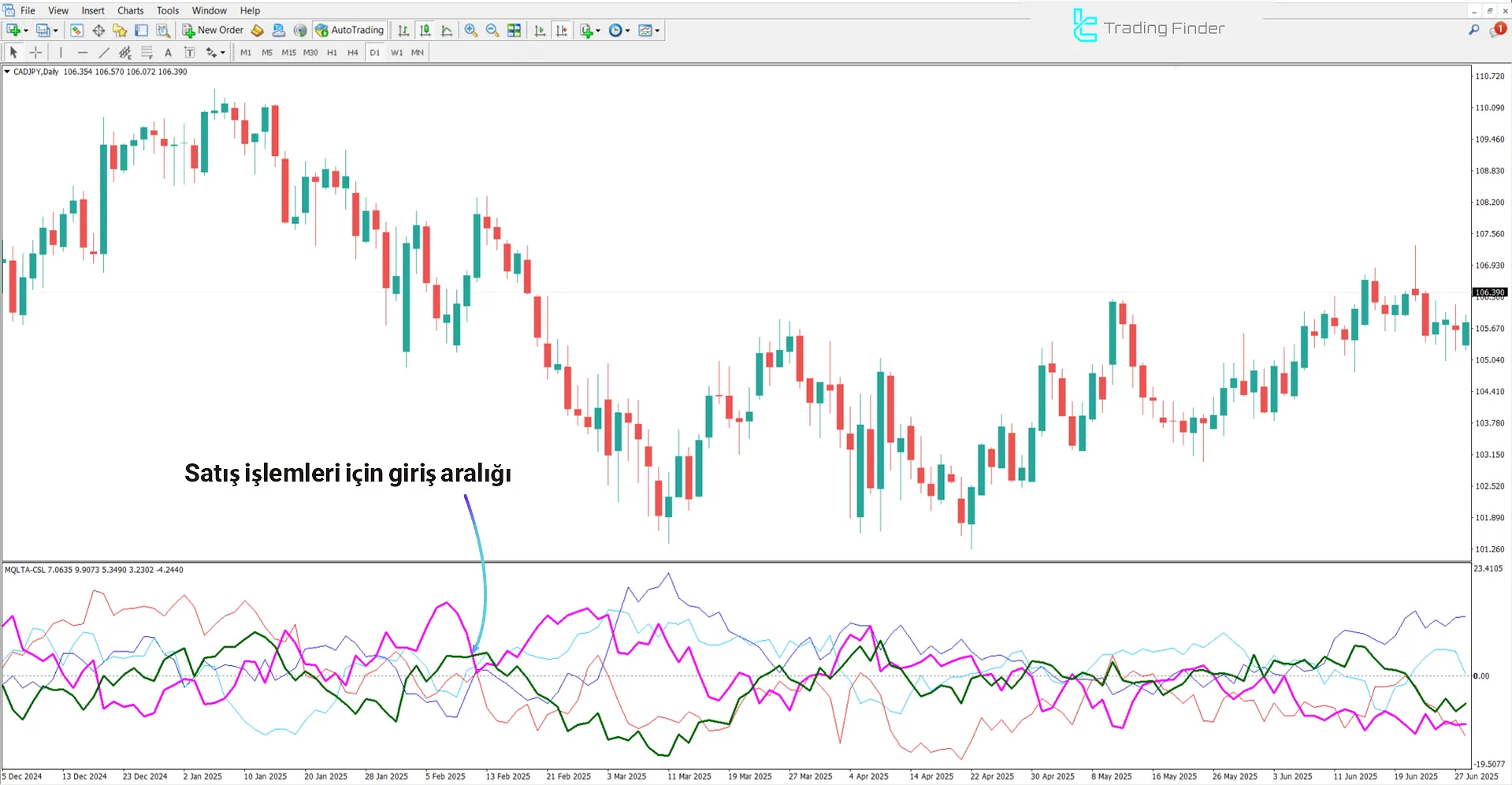The image size is (1512, 785).
Task: Select the Crosshair tool
Action: (35, 52)
